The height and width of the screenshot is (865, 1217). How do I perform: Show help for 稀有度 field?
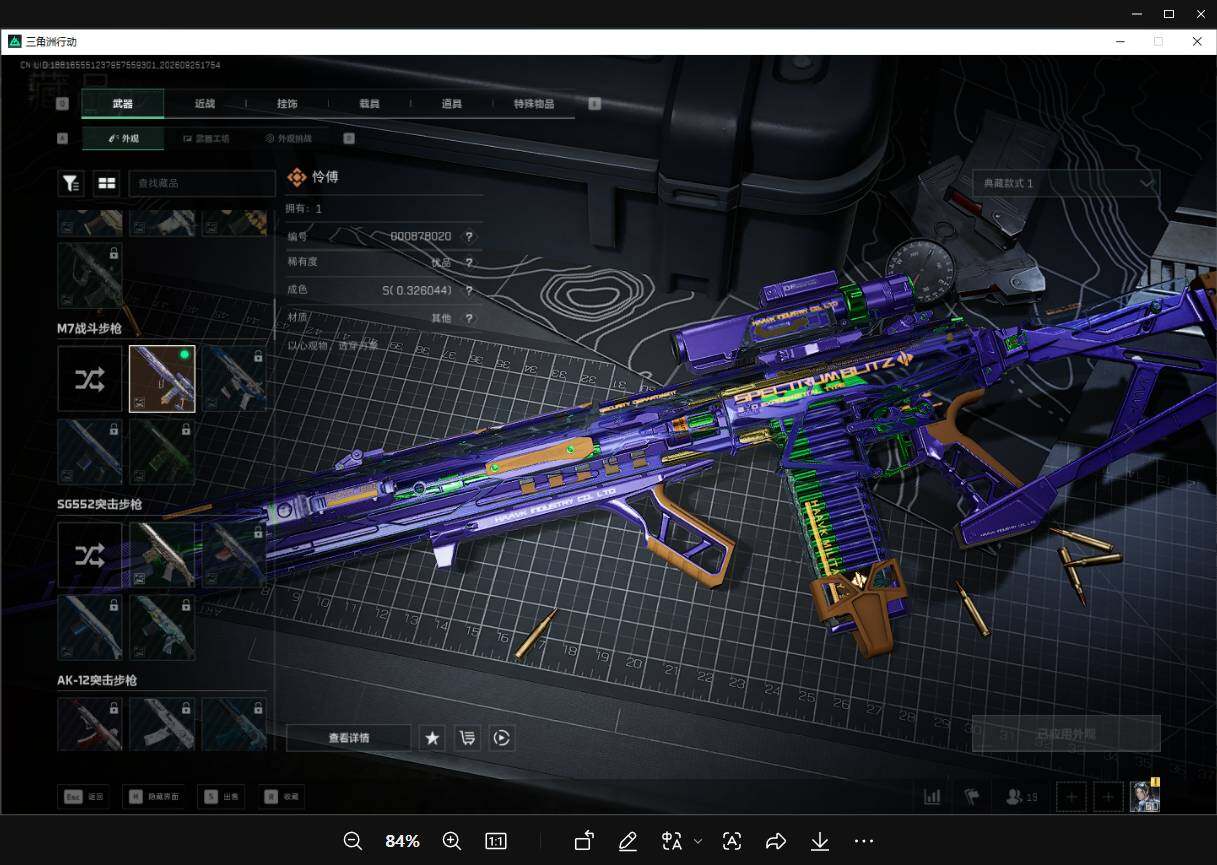pyautogui.click(x=468, y=263)
